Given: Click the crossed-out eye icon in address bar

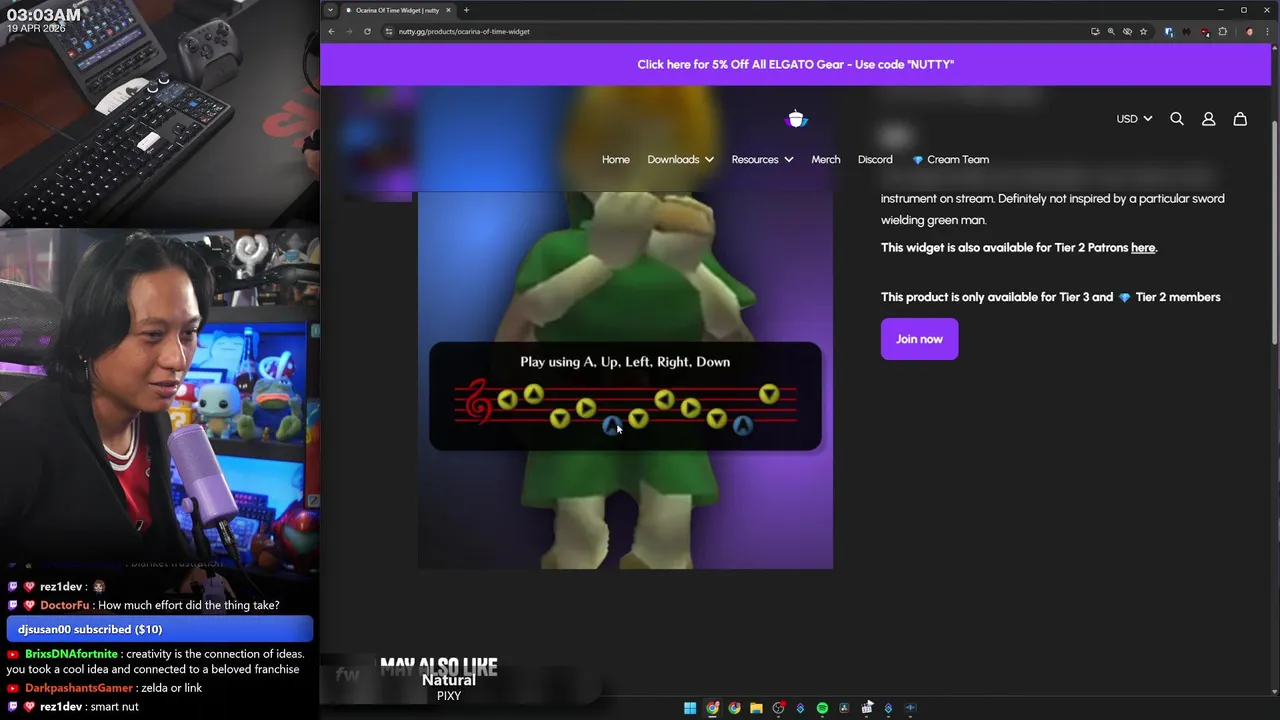Looking at the screenshot, I should pyautogui.click(x=1127, y=31).
